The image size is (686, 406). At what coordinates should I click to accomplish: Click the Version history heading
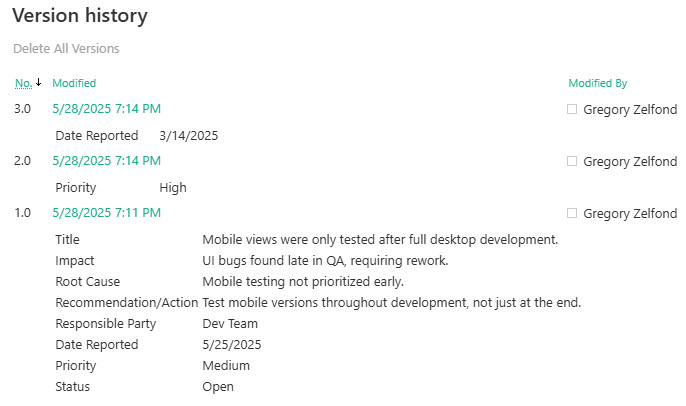coord(80,16)
